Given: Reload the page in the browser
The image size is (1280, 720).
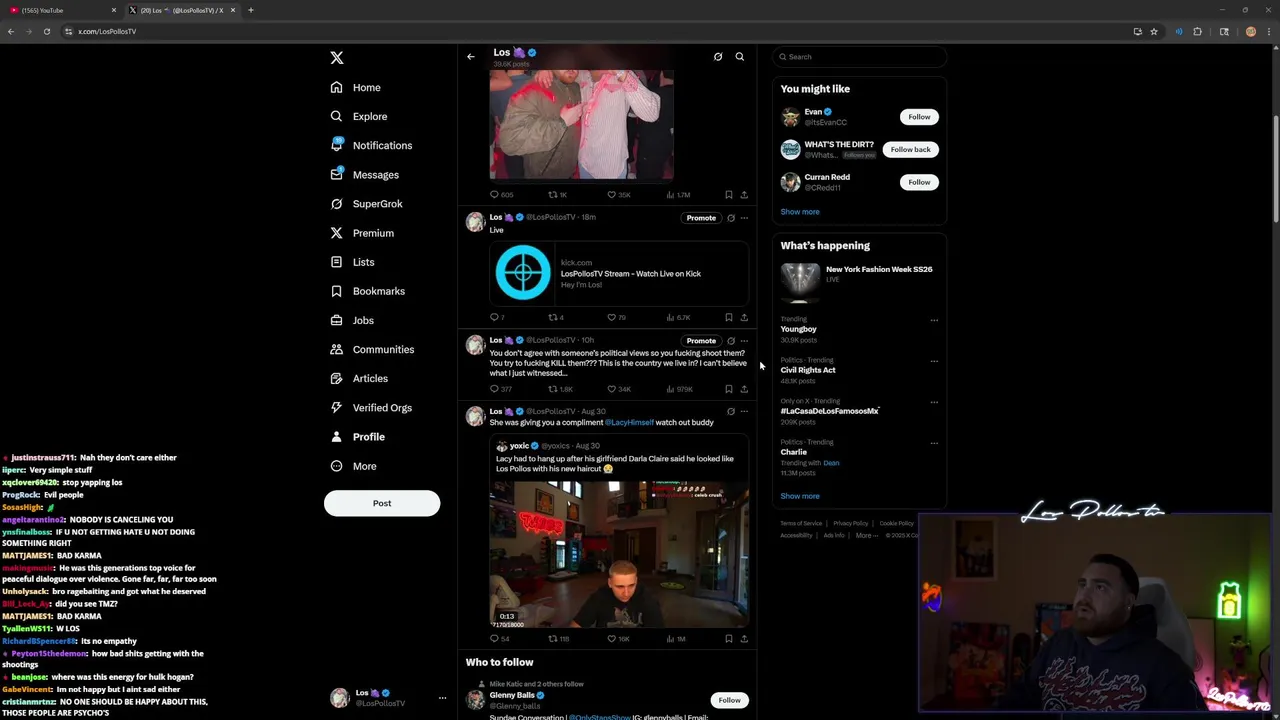Looking at the screenshot, I should (x=47, y=31).
